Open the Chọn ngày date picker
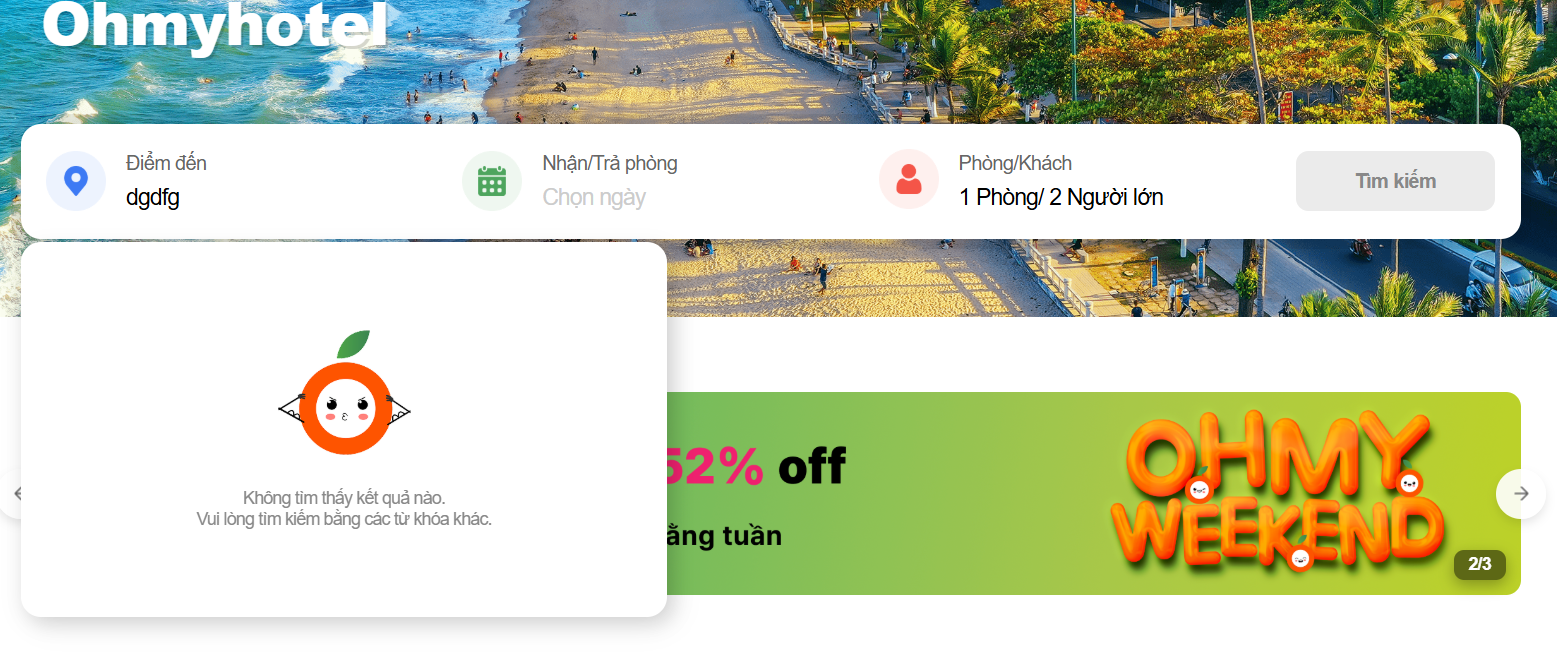Screen dimensions: 1557x661 click(x=594, y=197)
